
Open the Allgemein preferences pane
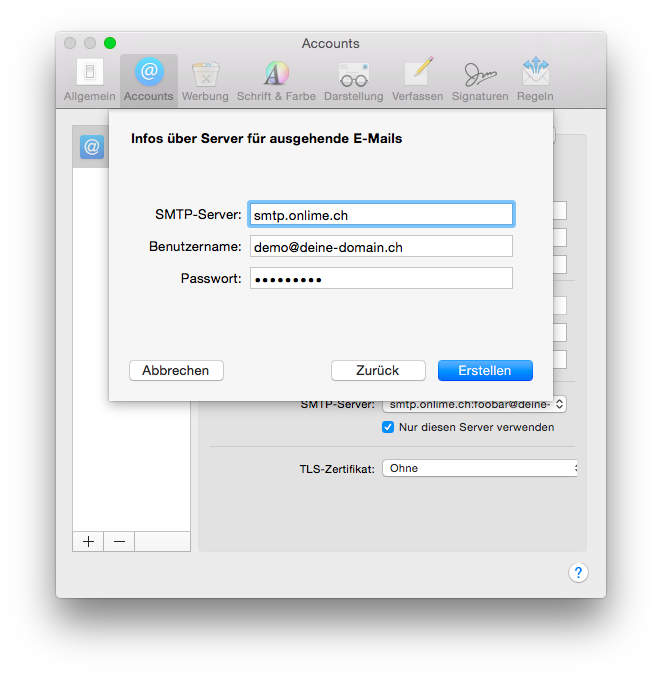(91, 80)
